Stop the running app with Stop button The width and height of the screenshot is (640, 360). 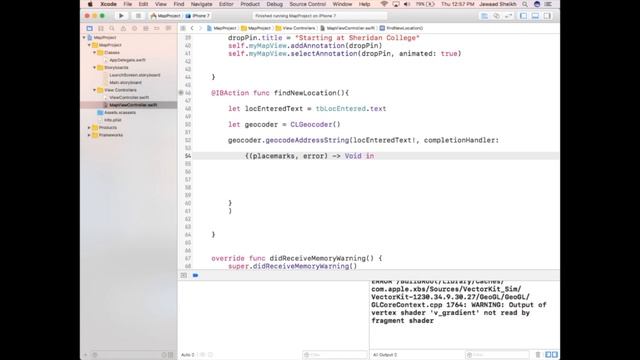[x=138, y=16]
